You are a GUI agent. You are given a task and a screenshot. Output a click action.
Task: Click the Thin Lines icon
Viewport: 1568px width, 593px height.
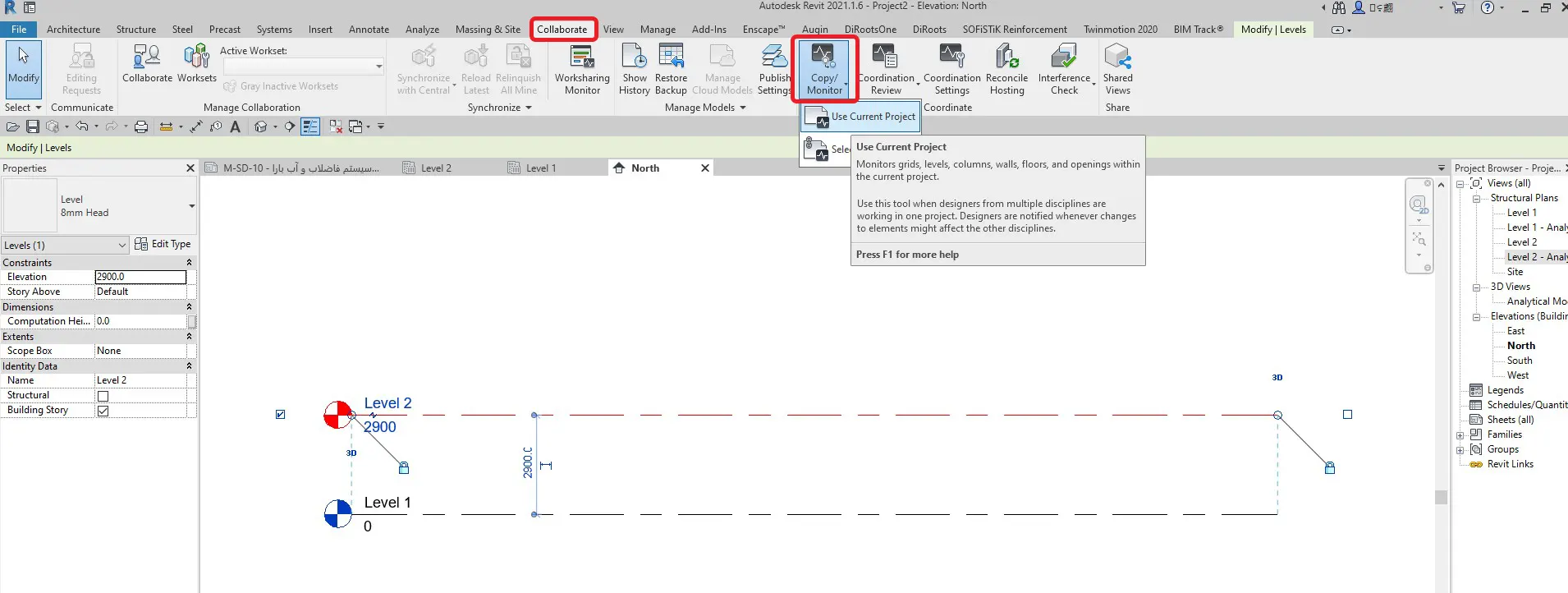(x=310, y=126)
